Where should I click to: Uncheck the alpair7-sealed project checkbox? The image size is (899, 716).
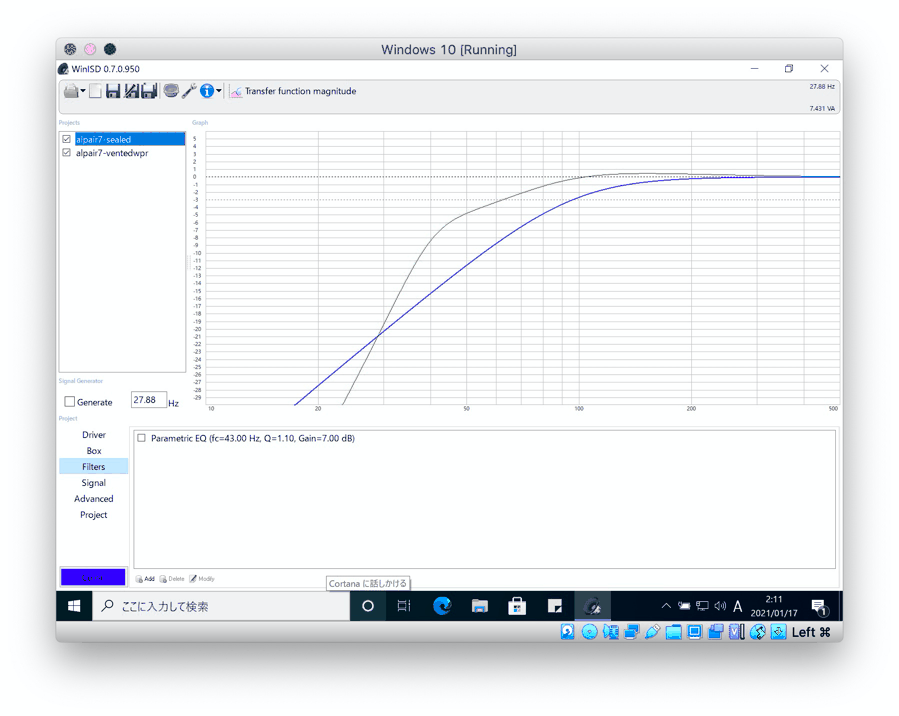pyautogui.click(x=67, y=139)
